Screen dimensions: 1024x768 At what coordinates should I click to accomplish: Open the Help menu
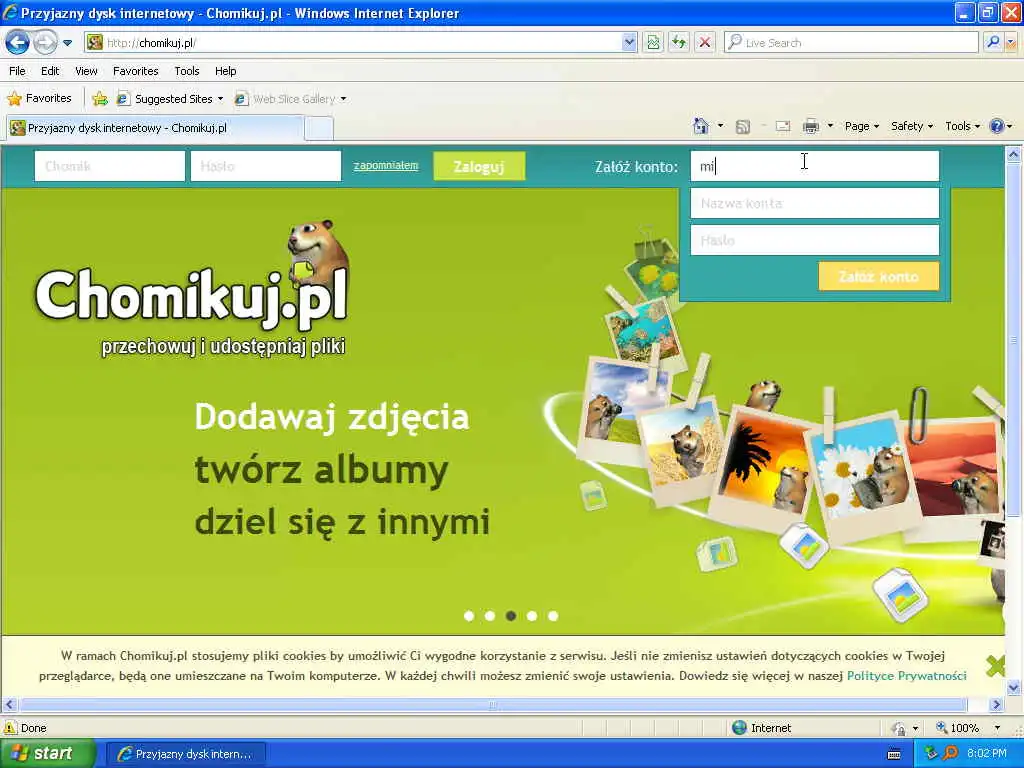coord(225,71)
